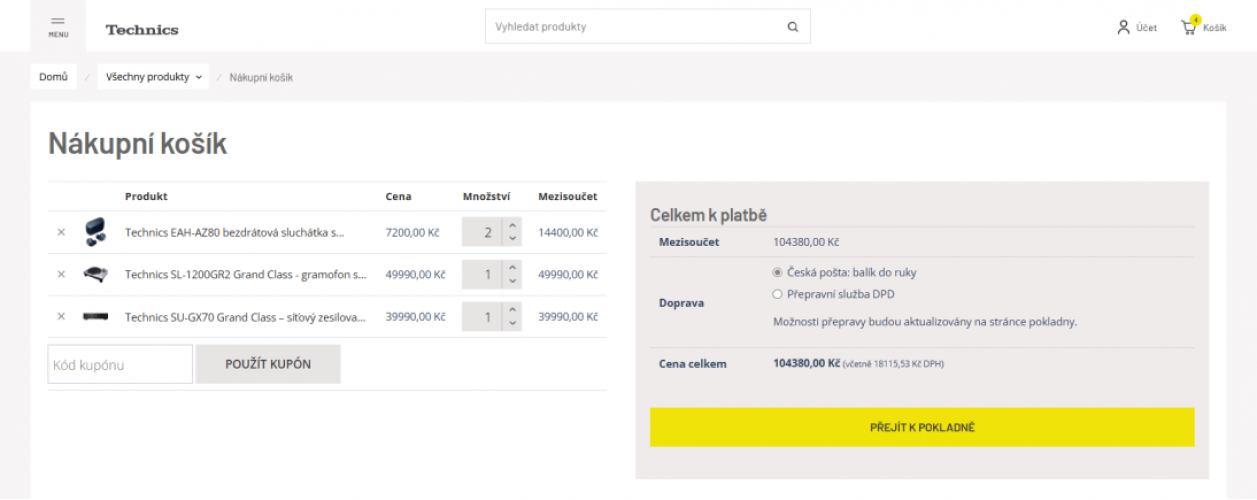Click the Technics logo

coord(142,30)
